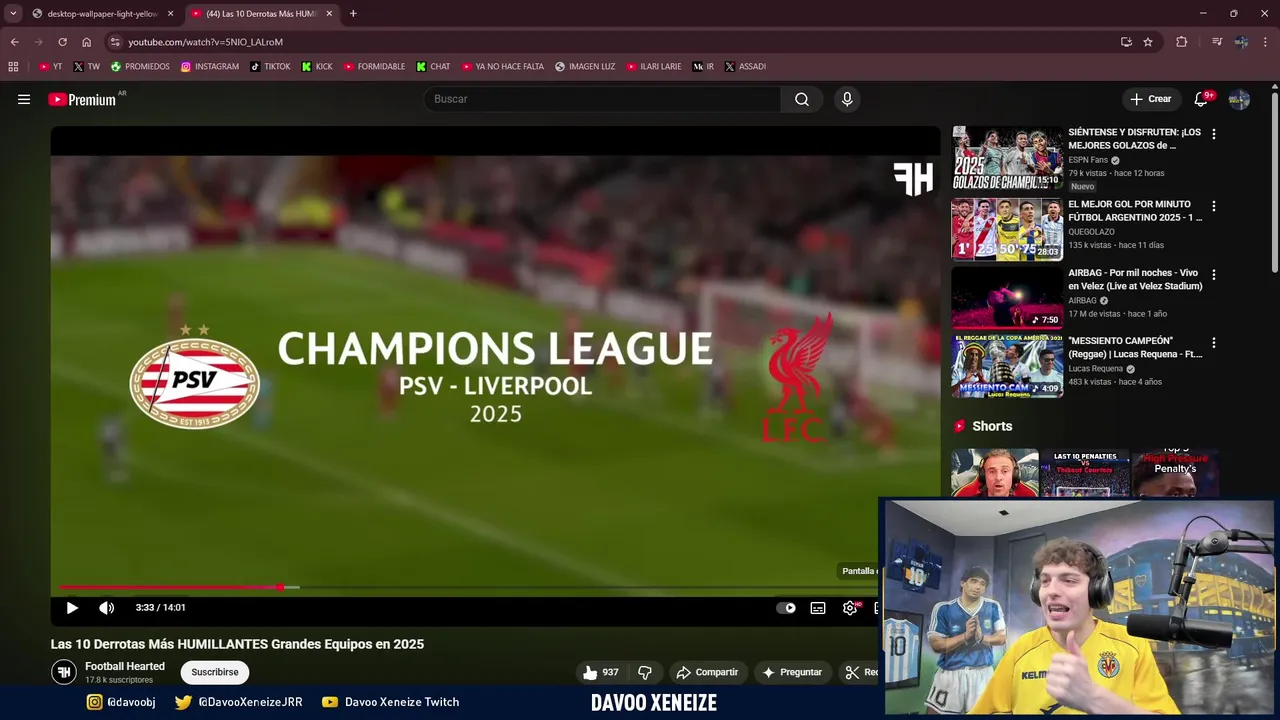Open the ILARI LARIE bookmark
1280x720 pixels.
654,67
